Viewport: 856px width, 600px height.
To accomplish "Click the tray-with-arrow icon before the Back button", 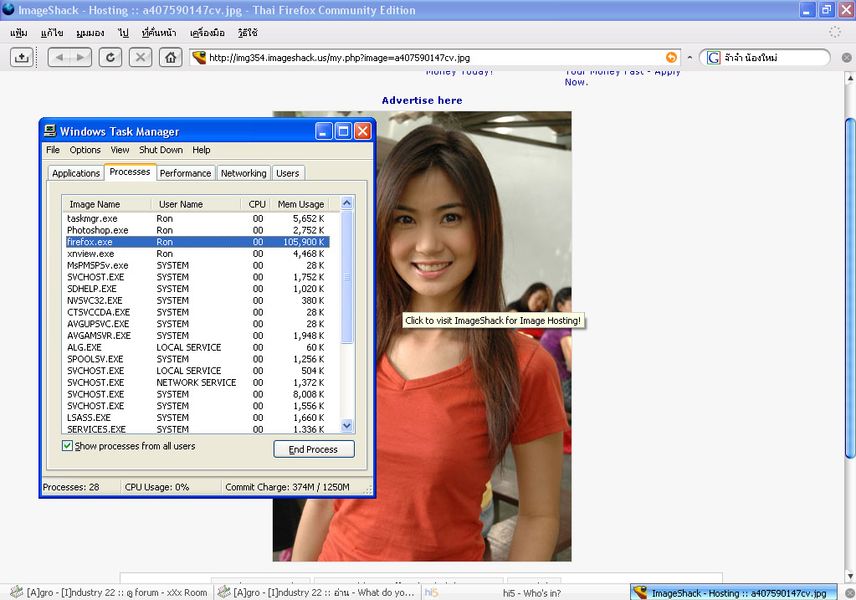I will (22, 57).
